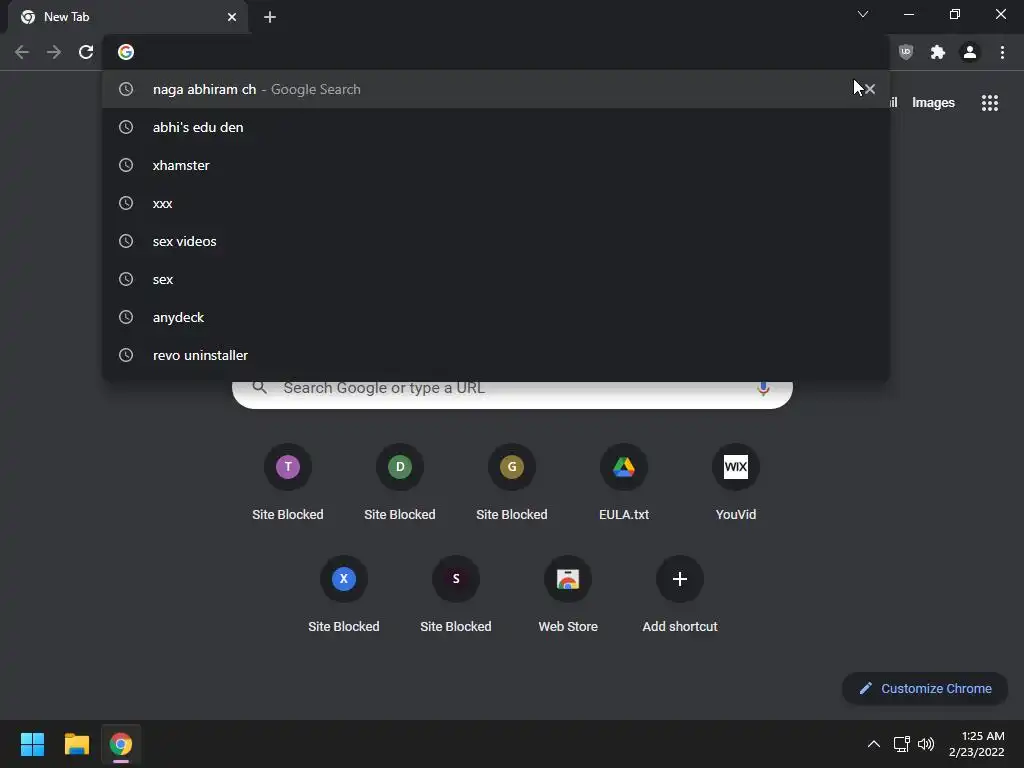The image size is (1024, 768).
Task: Open Chrome three-dot menu
Action: click(1002, 52)
